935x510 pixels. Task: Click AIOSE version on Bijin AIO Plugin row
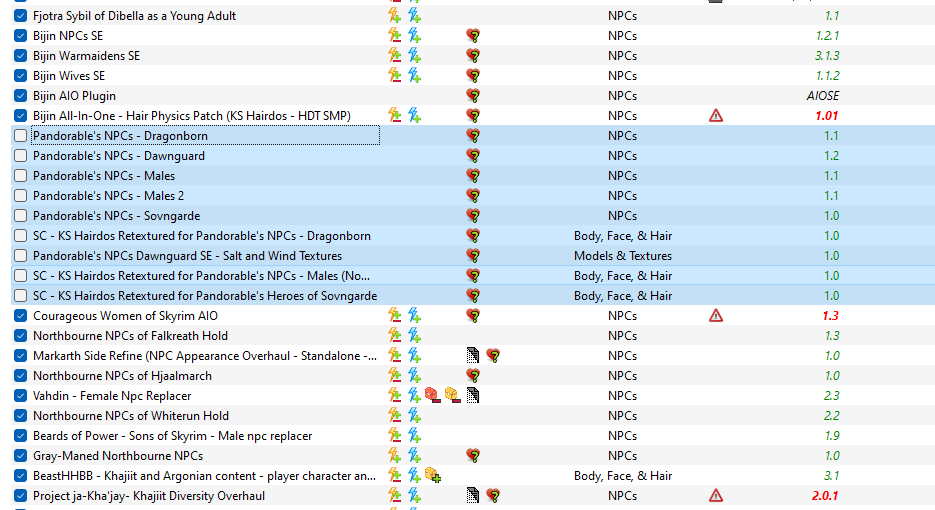(x=822, y=95)
